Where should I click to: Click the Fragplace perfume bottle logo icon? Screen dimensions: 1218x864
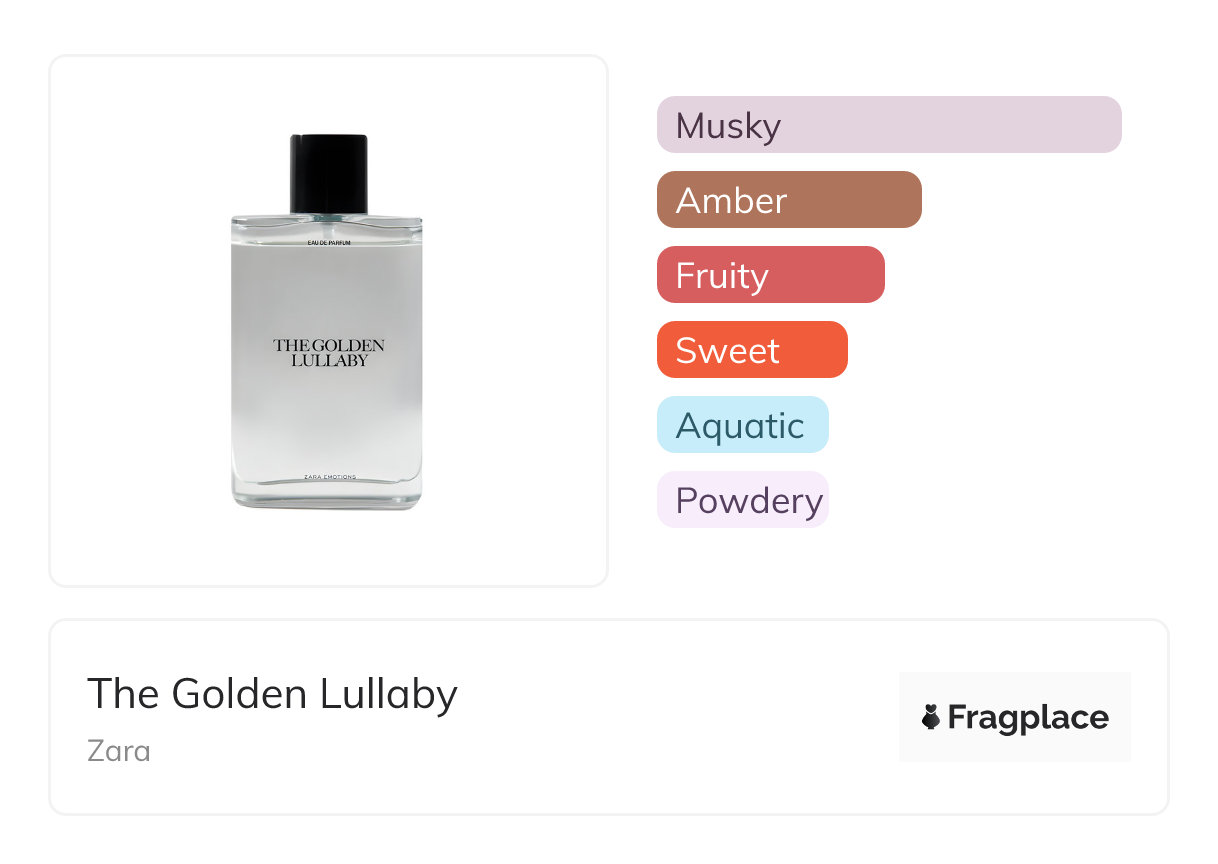[x=931, y=717]
